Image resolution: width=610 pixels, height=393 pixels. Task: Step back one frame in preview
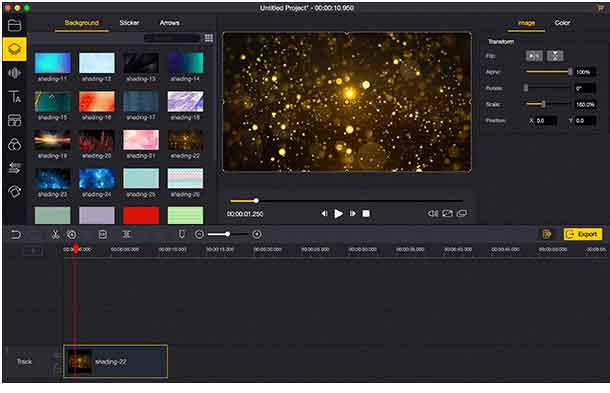coord(324,214)
